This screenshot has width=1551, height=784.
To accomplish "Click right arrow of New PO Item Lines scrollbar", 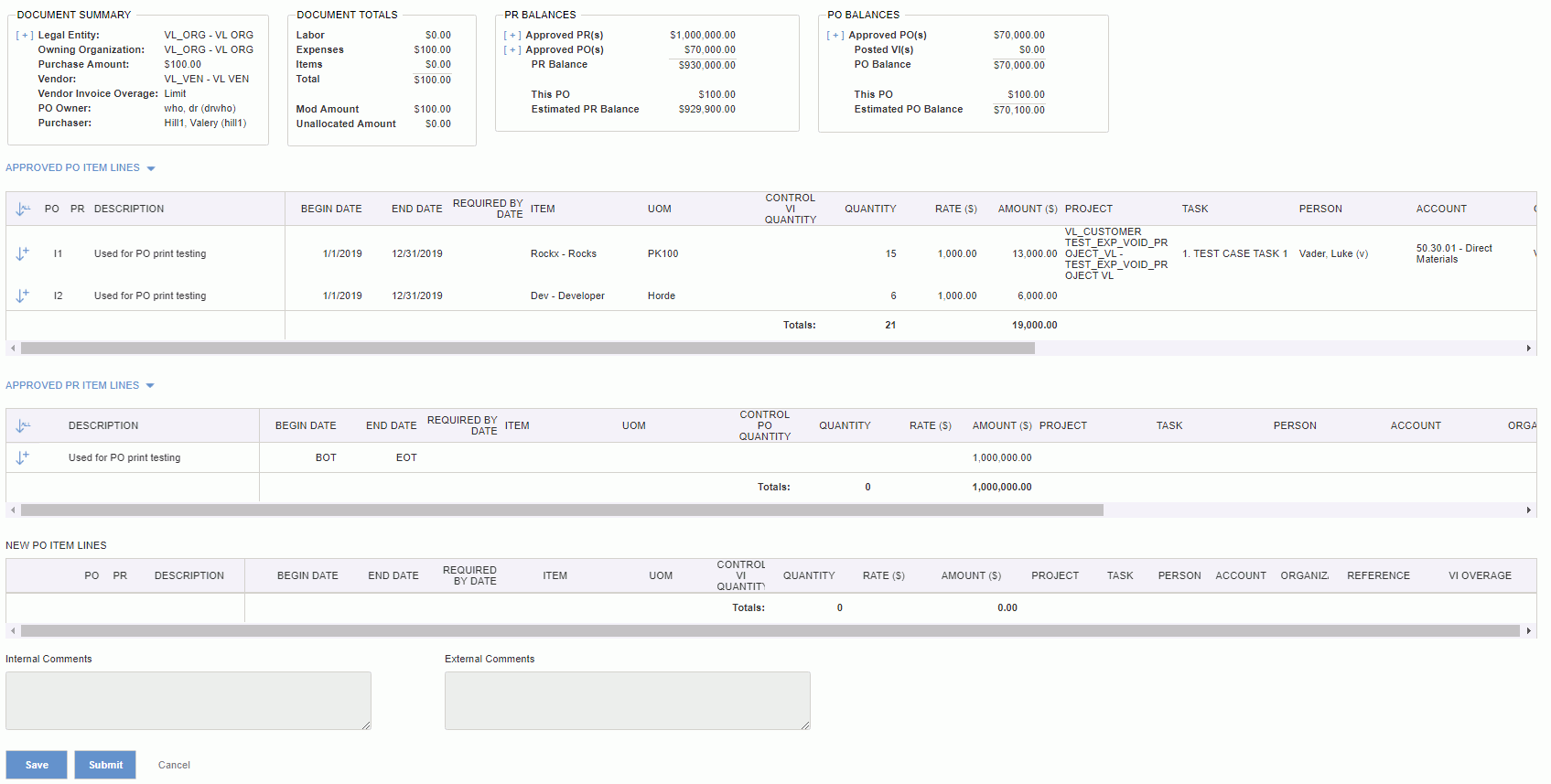I will tap(1529, 631).
